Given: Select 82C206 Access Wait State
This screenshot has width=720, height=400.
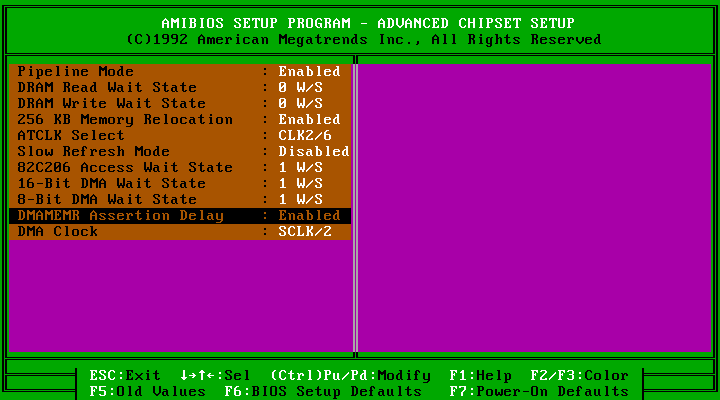Looking at the screenshot, I should point(125,168).
